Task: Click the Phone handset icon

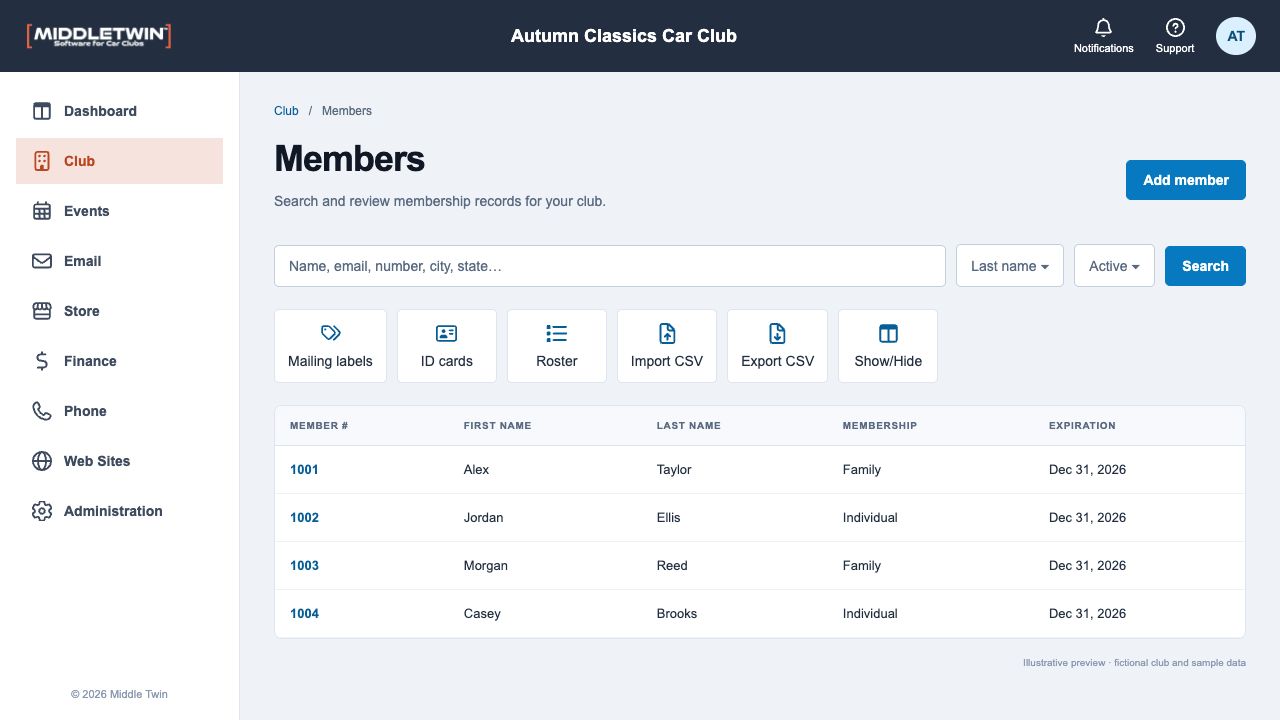Action: click(x=42, y=411)
